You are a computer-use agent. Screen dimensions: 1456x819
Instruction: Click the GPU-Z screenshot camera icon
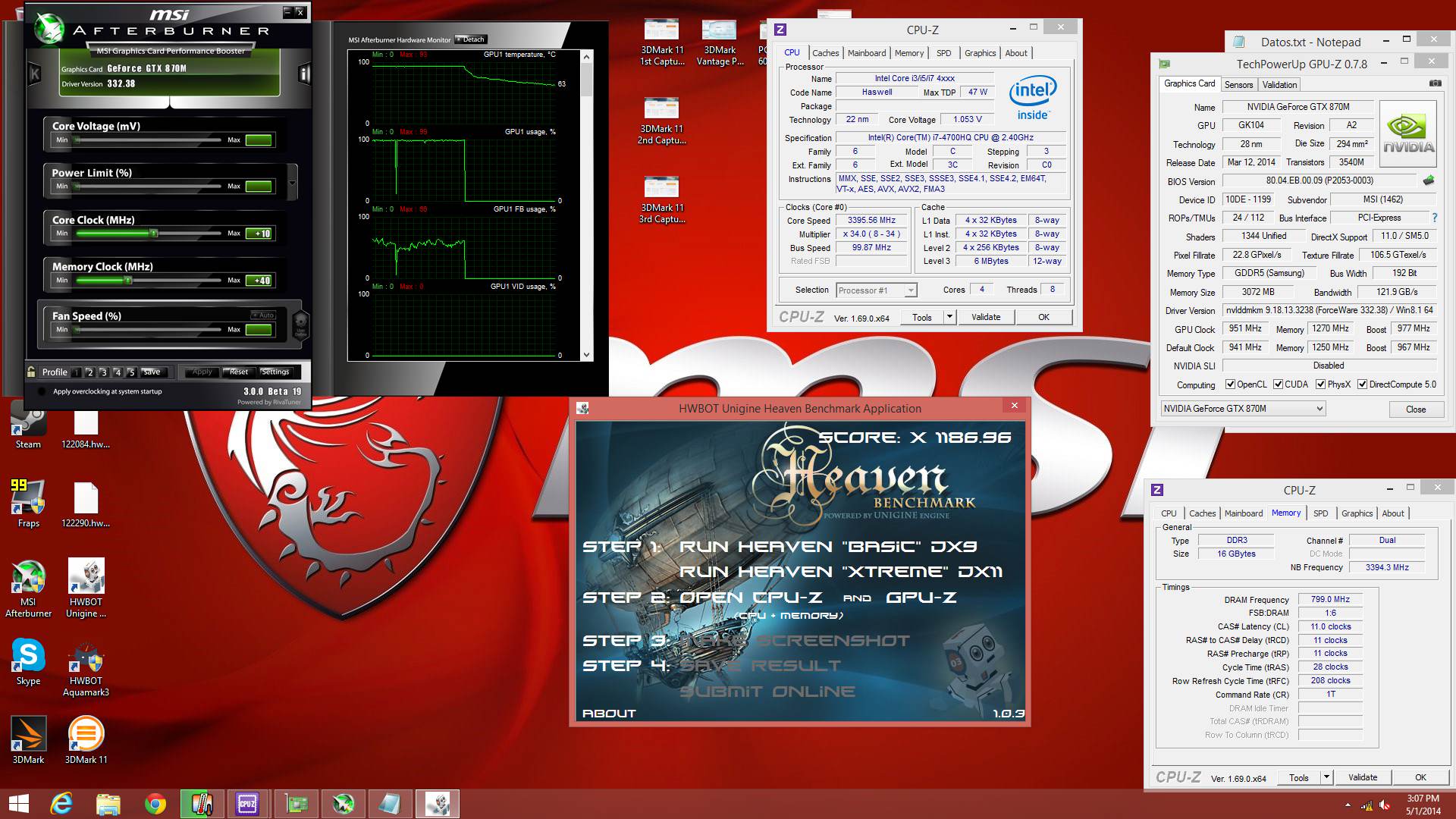pos(1435,83)
